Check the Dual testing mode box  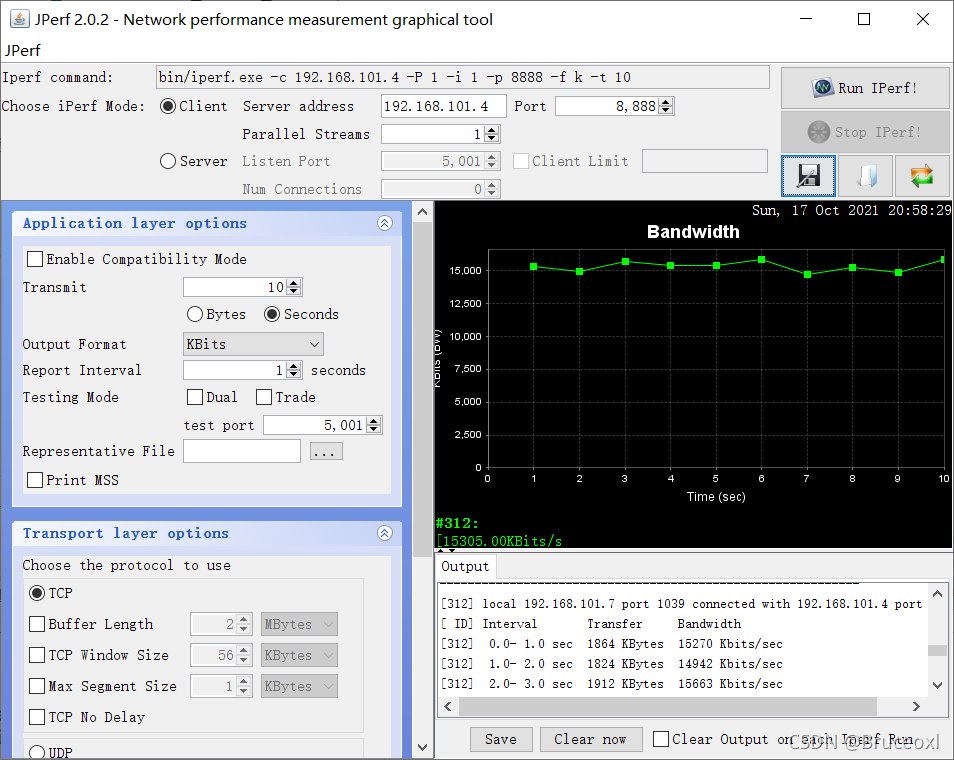point(195,397)
